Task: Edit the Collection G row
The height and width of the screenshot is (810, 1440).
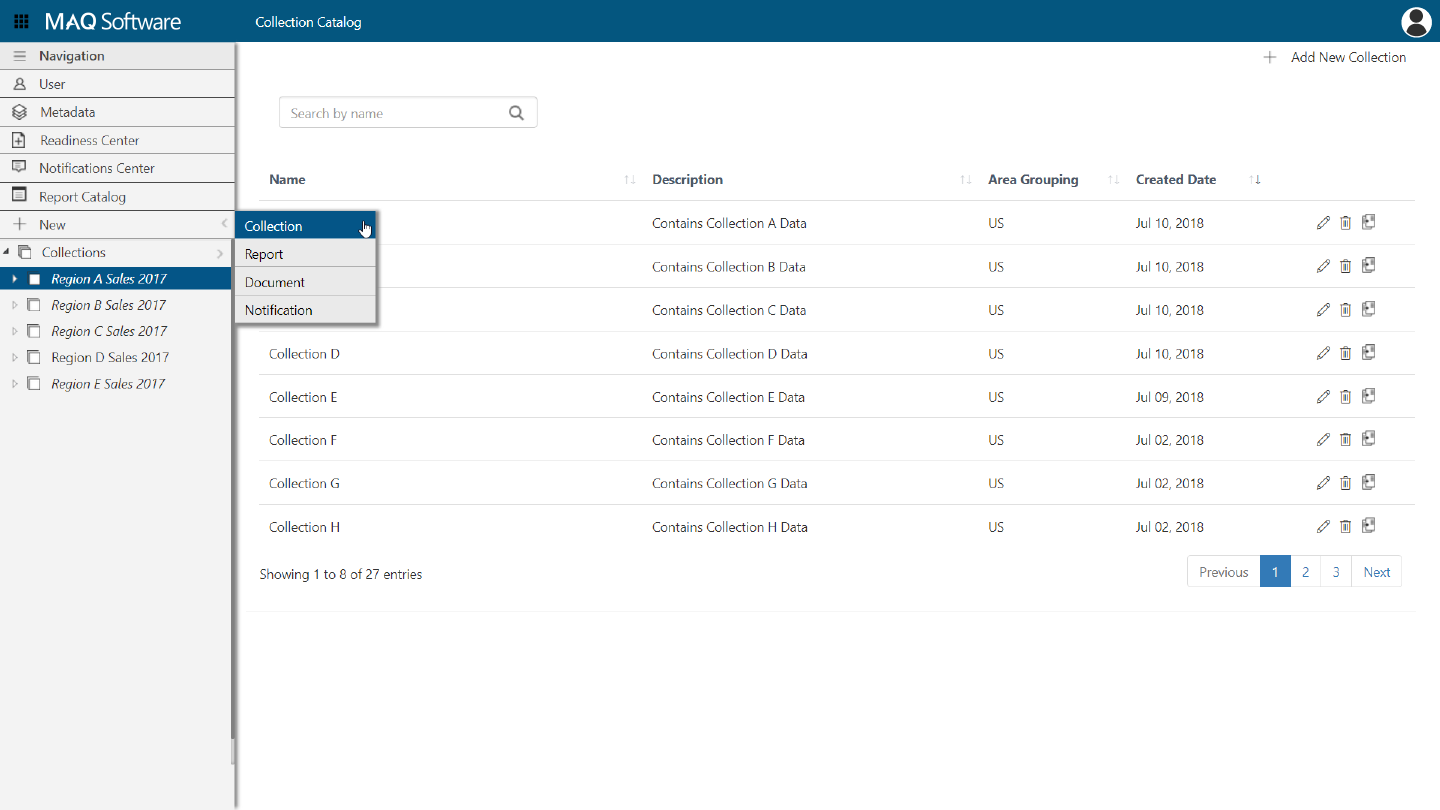Action: [x=1323, y=483]
